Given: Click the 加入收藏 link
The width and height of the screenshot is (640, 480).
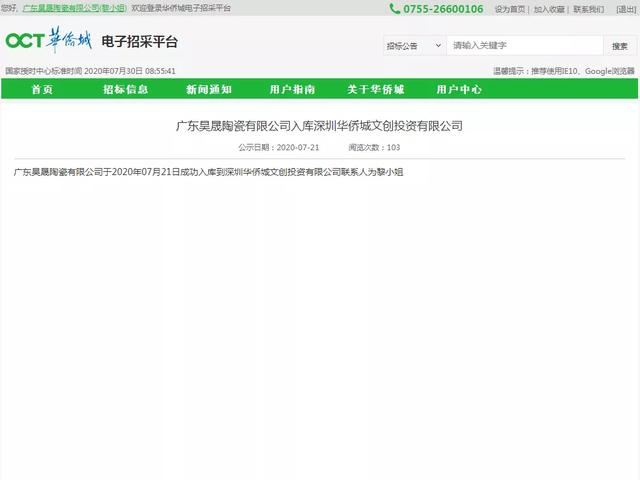Looking at the screenshot, I should click(x=549, y=9).
